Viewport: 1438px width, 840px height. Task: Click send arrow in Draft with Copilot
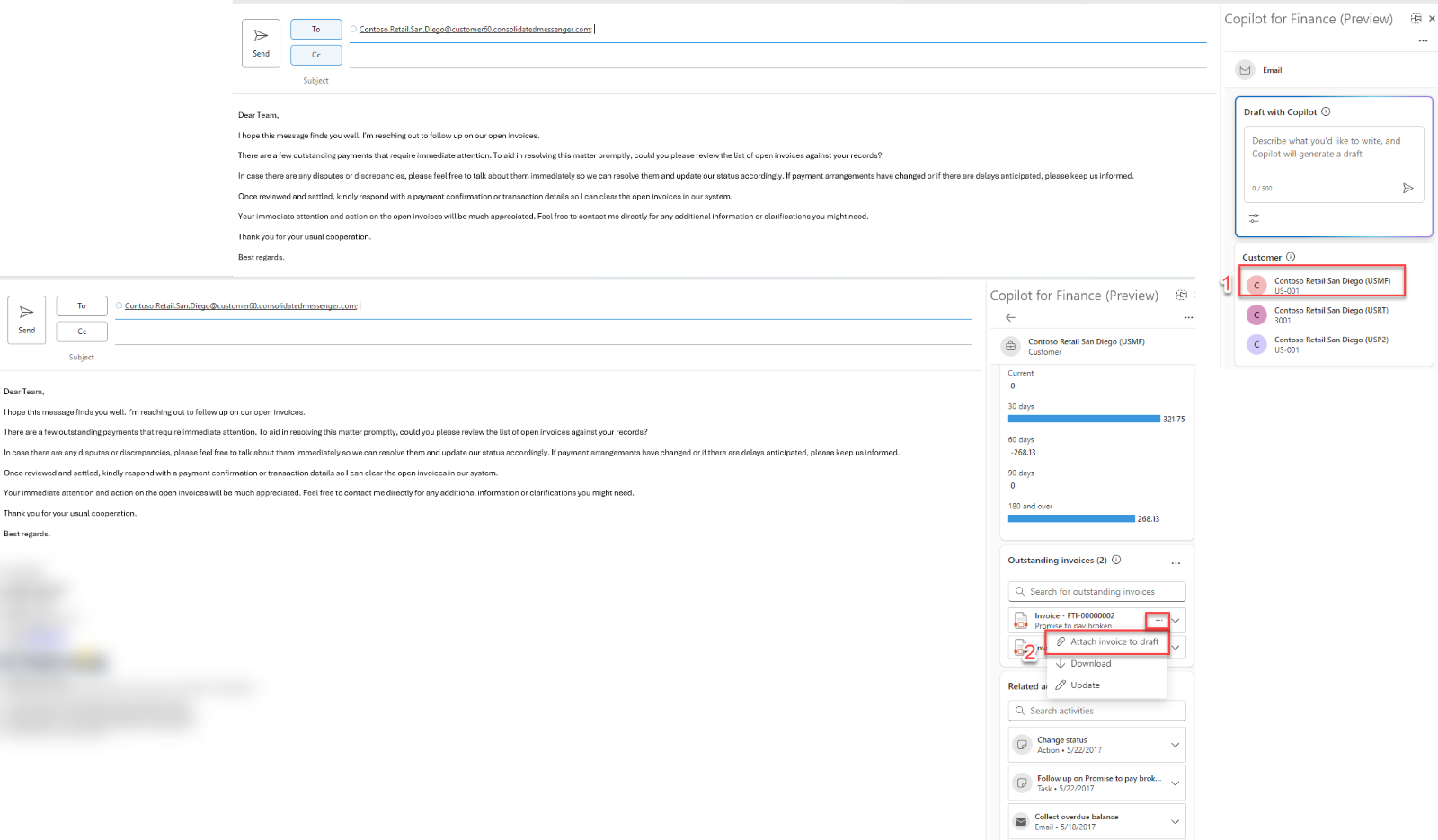1408,188
